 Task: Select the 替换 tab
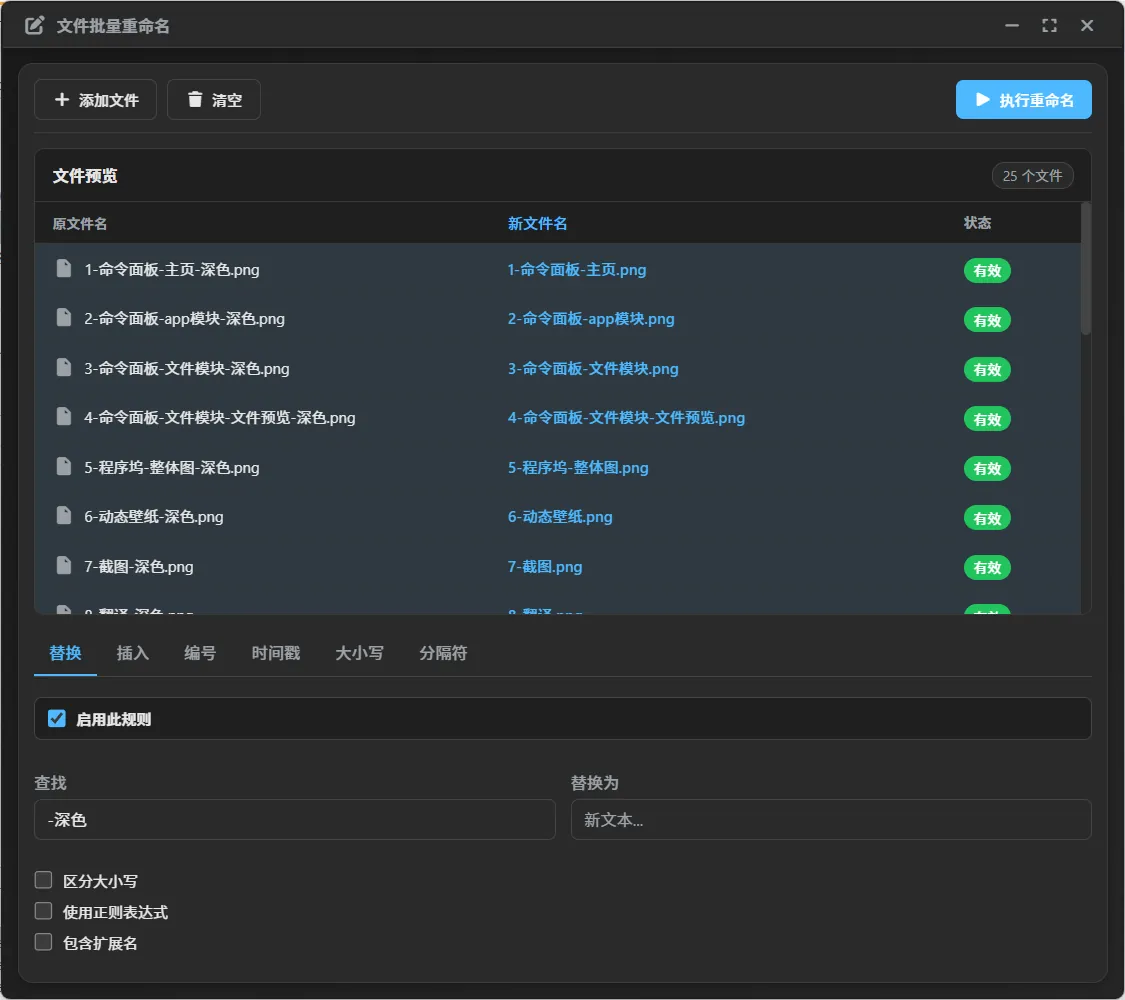tap(65, 653)
